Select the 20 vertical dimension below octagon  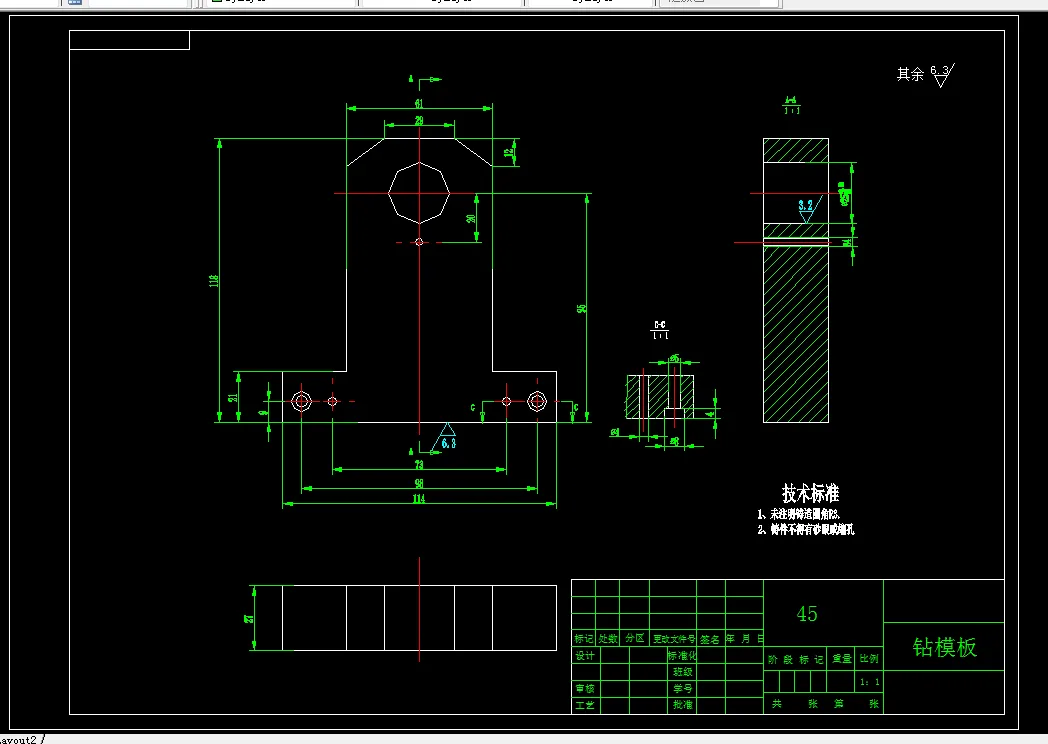point(471,219)
